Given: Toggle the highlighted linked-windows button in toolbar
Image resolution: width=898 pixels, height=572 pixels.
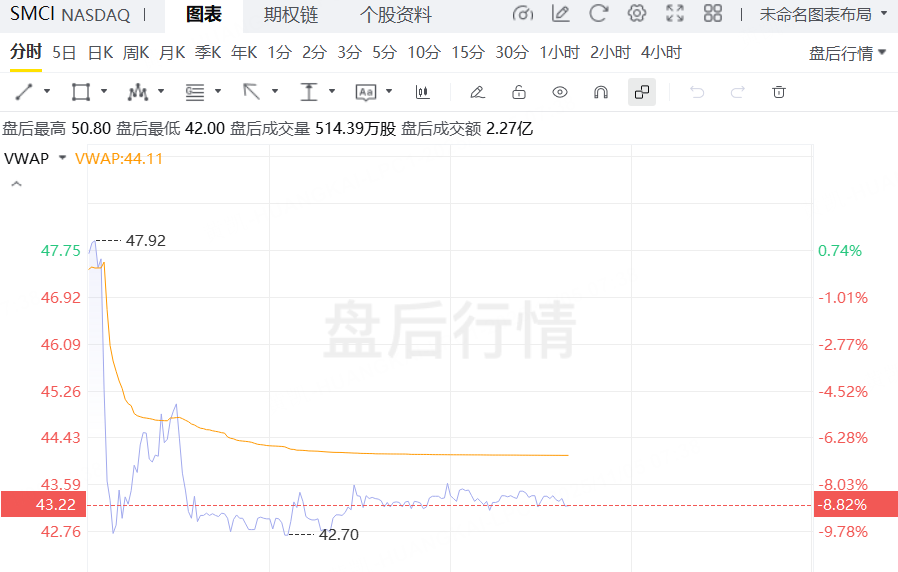Looking at the screenshot, I should (x=642, y=92).
